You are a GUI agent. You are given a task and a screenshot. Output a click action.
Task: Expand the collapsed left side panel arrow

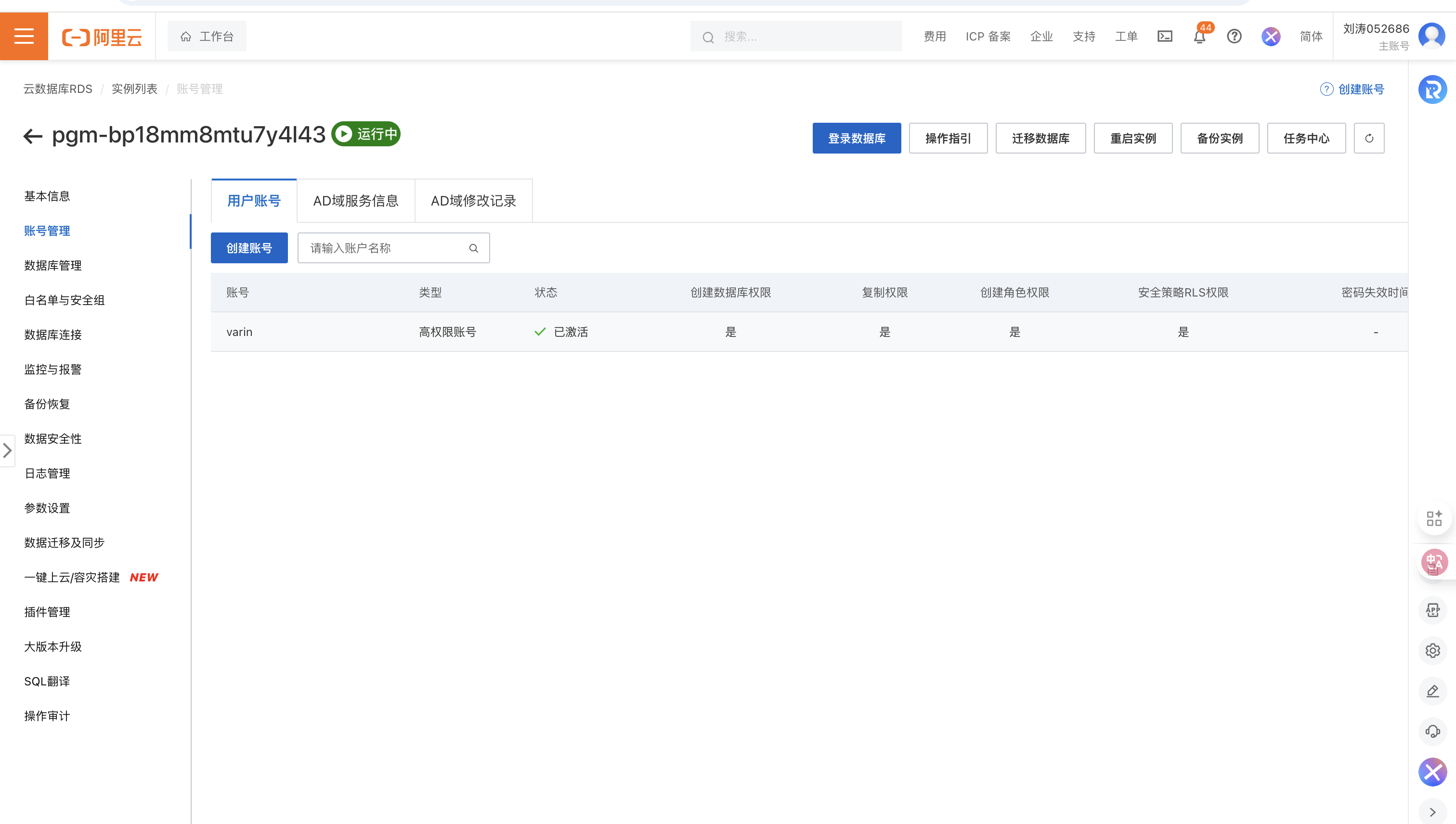(7, 451)
